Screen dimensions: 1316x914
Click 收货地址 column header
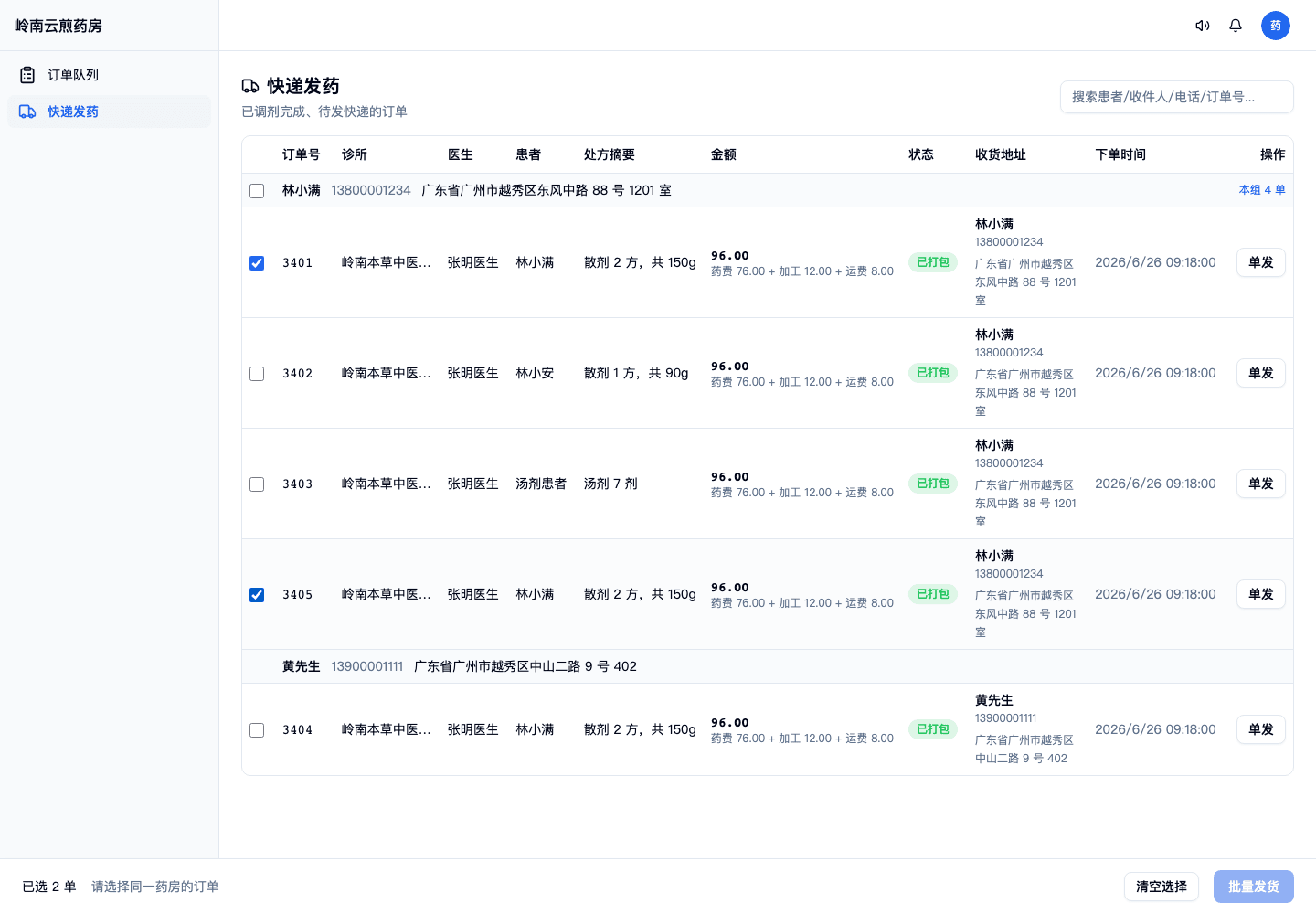(1001, 154)
